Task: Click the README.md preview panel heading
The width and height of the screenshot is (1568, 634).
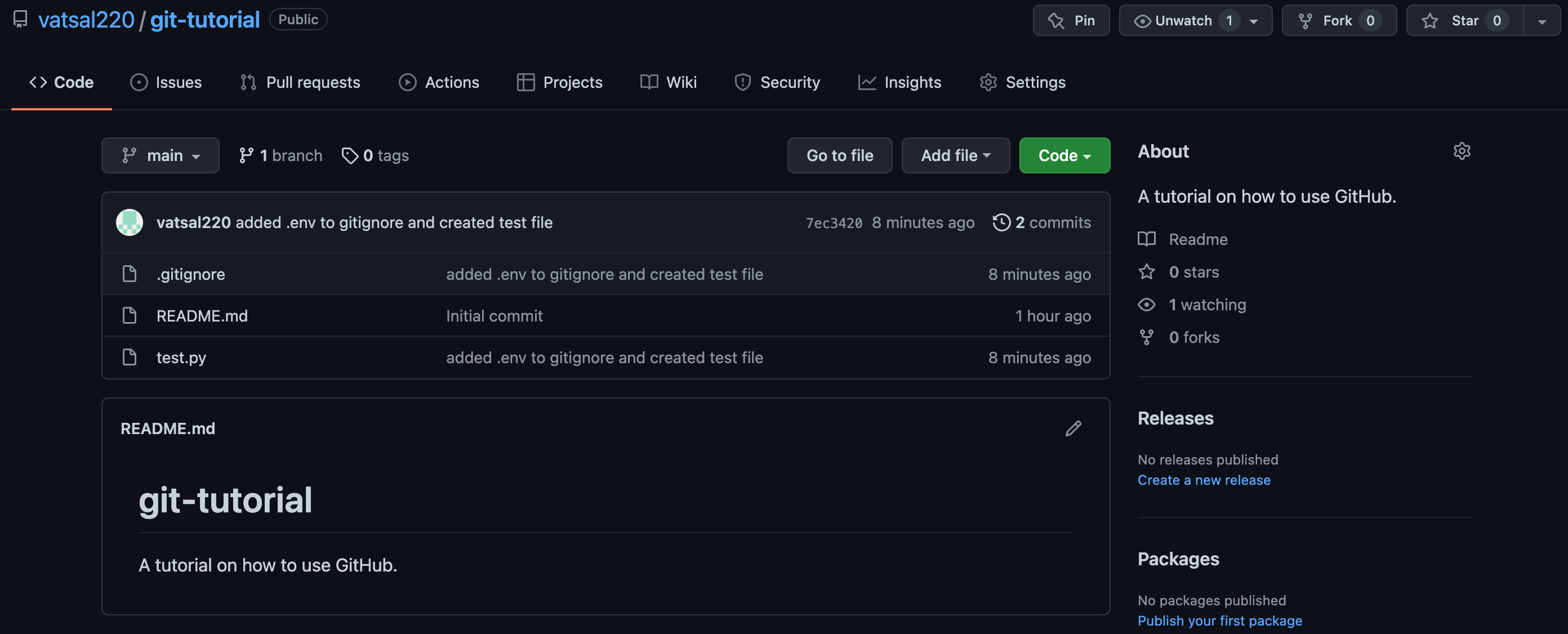Action: [x=167, y=428]
